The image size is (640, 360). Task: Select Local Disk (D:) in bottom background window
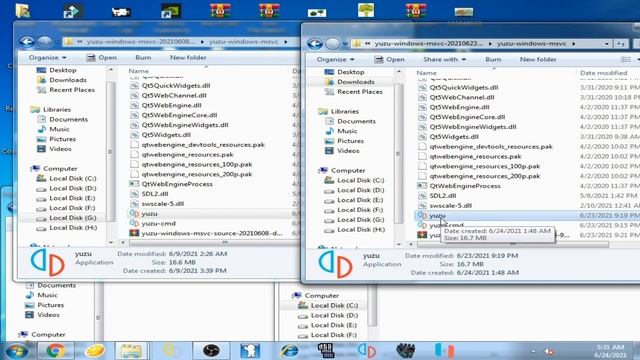[334, 315]
